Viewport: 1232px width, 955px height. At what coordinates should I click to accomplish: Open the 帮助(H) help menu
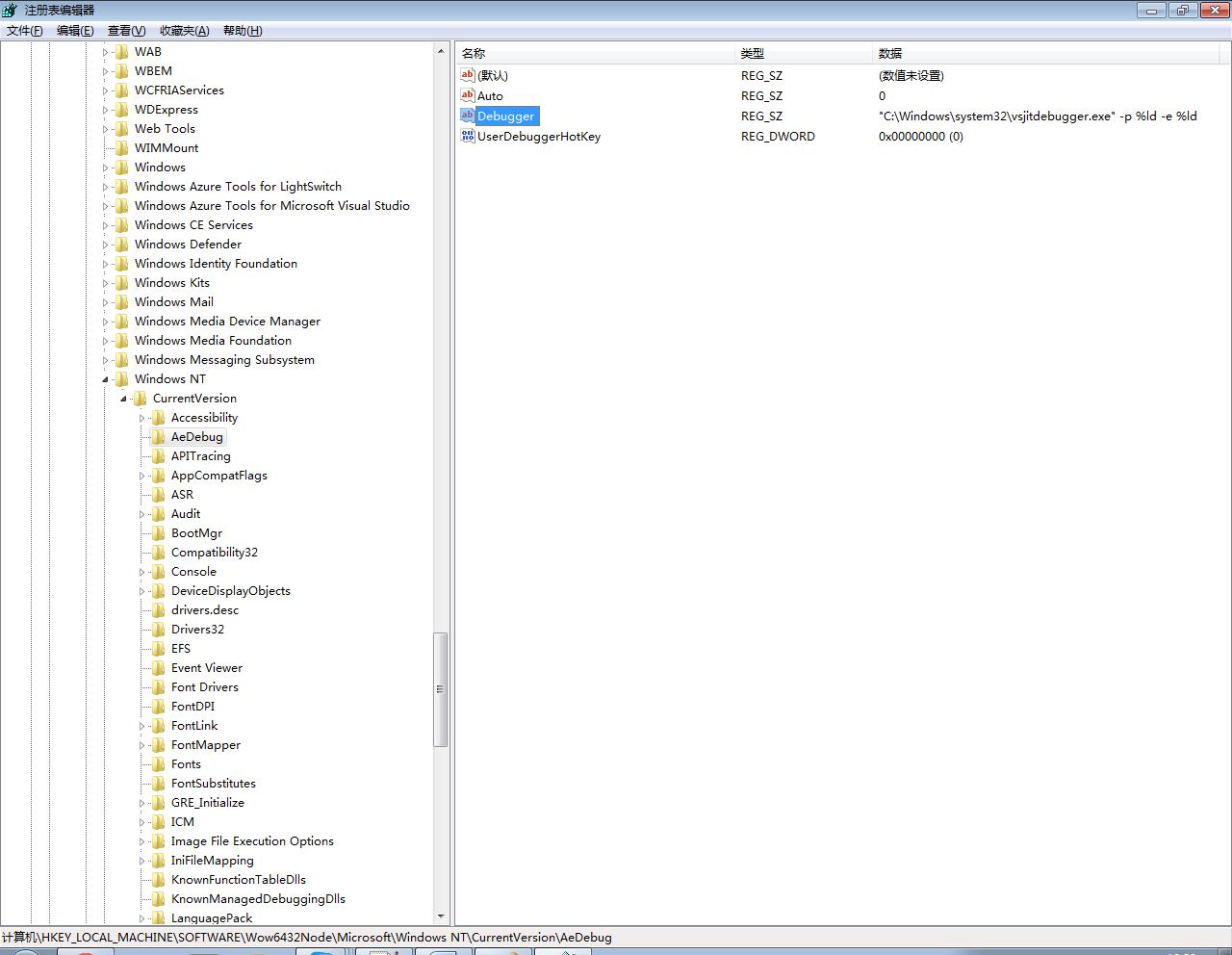tap(243, 30)
